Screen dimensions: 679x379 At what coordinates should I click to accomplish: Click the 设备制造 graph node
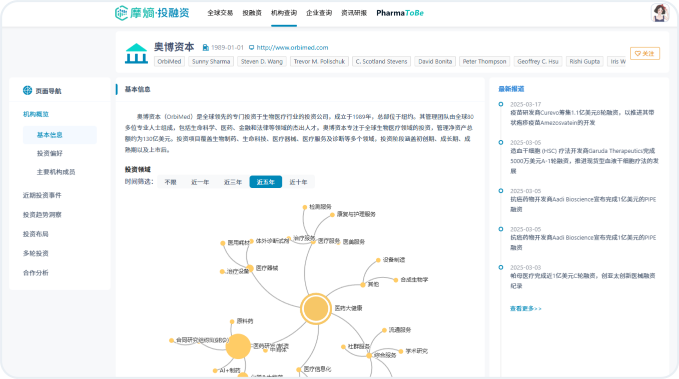[378, 260]
